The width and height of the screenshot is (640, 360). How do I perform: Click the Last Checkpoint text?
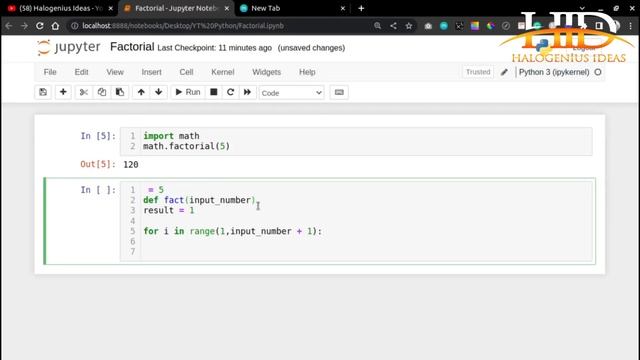pyautogui.click(x=214, y=48)
